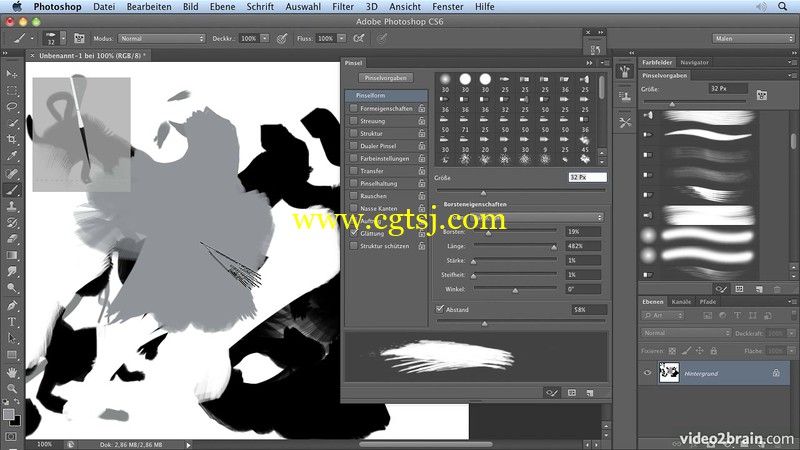
Task: Enable the Formeigenschaften checkbox
Action: [354, 108]
